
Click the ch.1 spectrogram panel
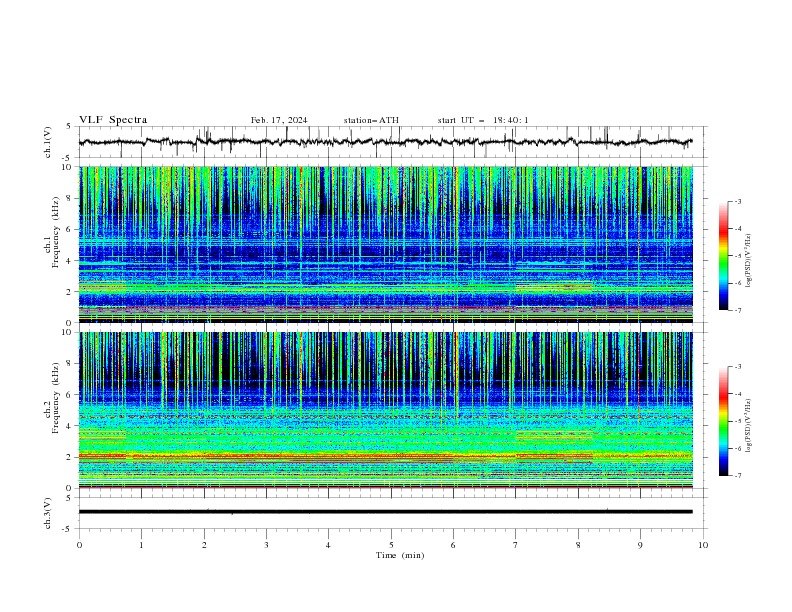(386, 244)
